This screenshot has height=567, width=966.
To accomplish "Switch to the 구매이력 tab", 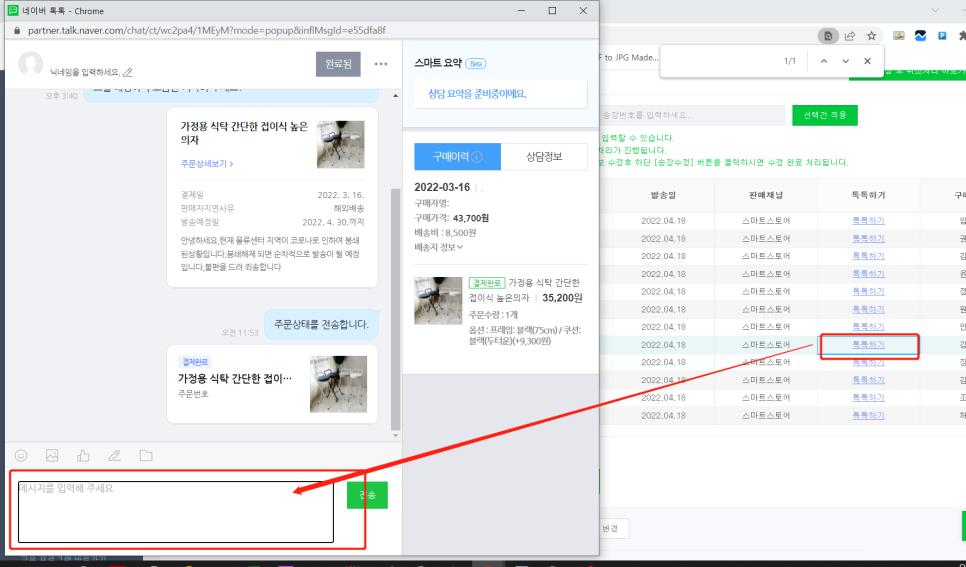I will [458, 157].
